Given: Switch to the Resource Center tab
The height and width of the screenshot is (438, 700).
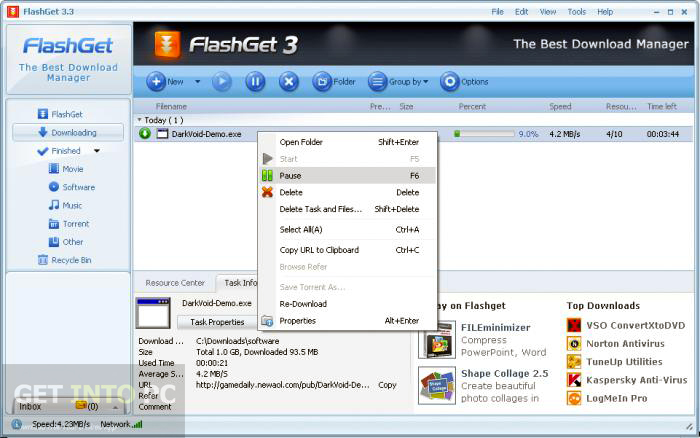Looking at the screenshot, I should (x=175, y=283).
